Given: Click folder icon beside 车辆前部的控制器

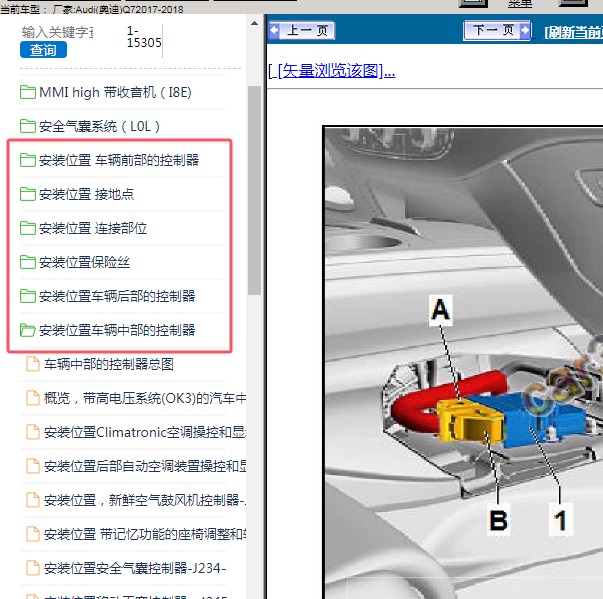Looking at the screenshot, I should pos(28,160).
